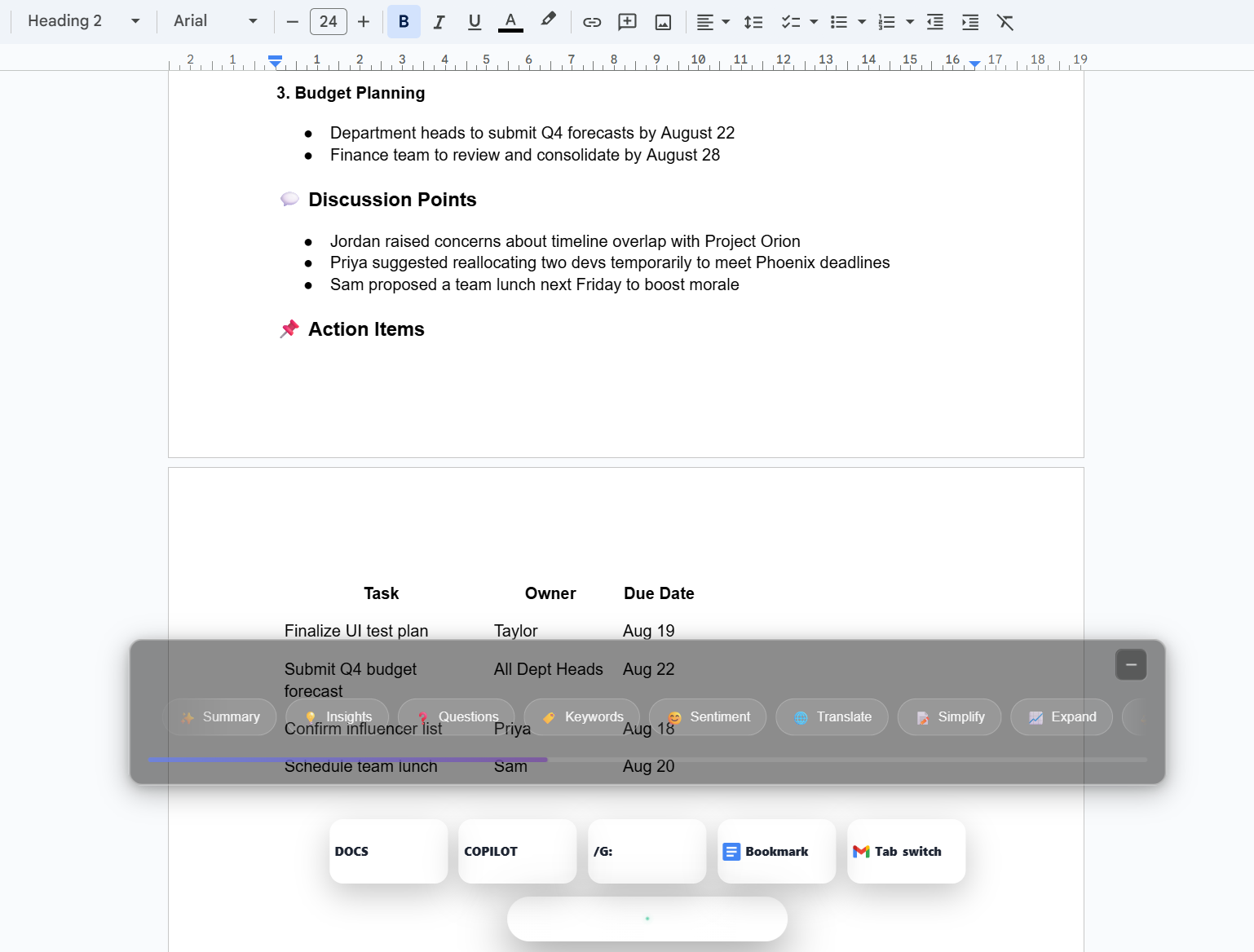The height and width of the screenshot is (952, 1254).
Task: Insert a numbered list
Action: [x=886, y=22]
